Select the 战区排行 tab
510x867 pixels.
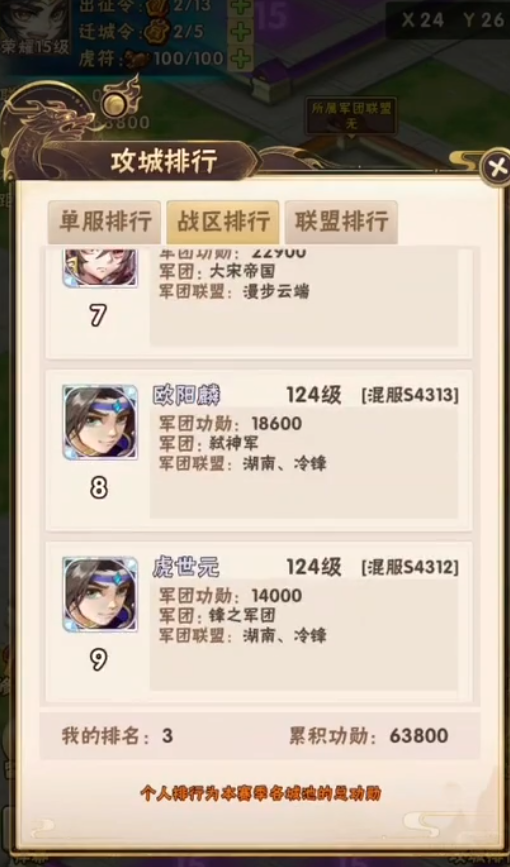(x=223, y=222)
